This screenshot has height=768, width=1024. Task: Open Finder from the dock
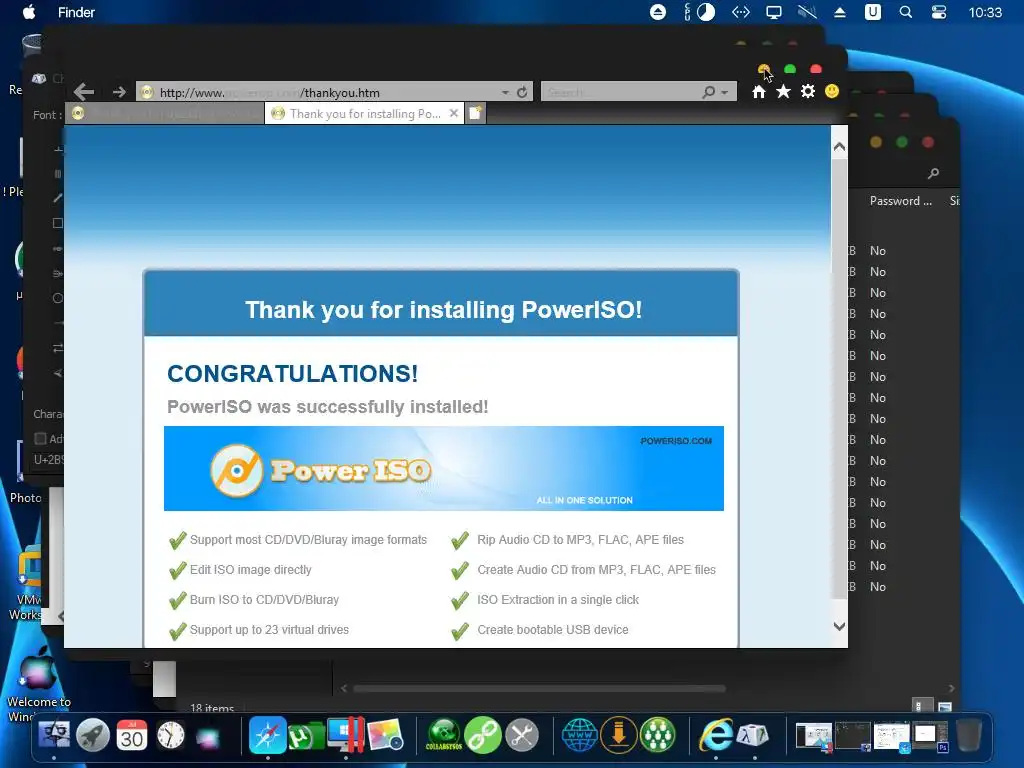pos(54,736)
